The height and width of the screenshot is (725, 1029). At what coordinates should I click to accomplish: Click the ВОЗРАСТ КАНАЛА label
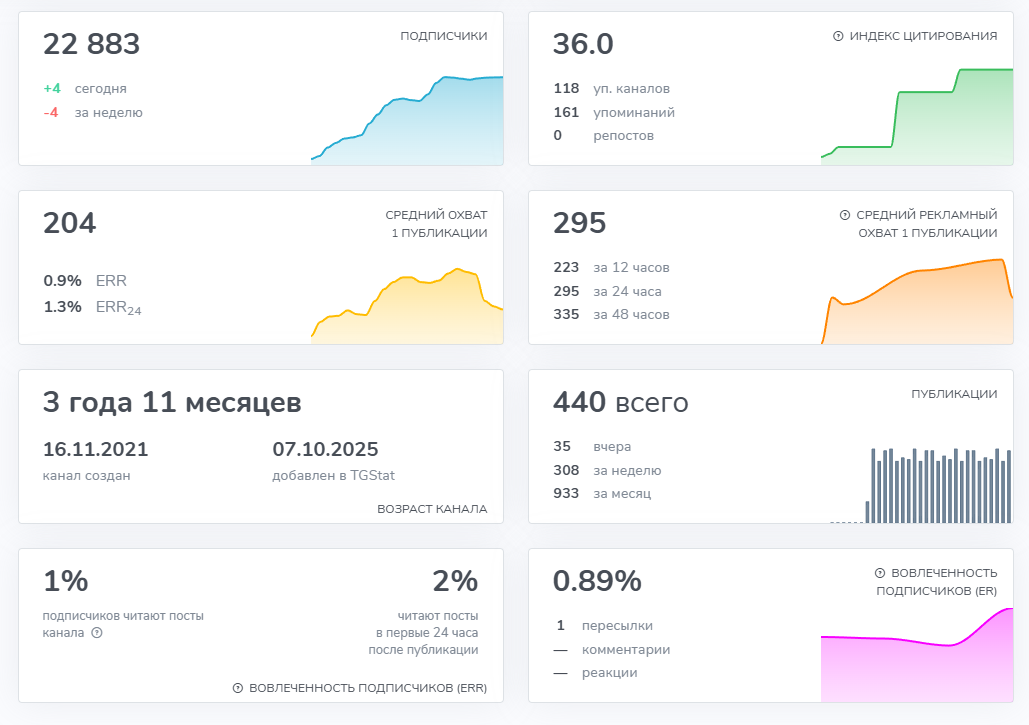pos(432,509)
